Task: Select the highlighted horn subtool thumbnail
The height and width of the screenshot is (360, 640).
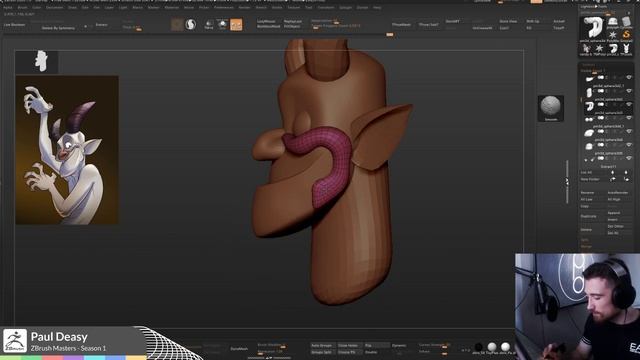Action: point(589,107)
